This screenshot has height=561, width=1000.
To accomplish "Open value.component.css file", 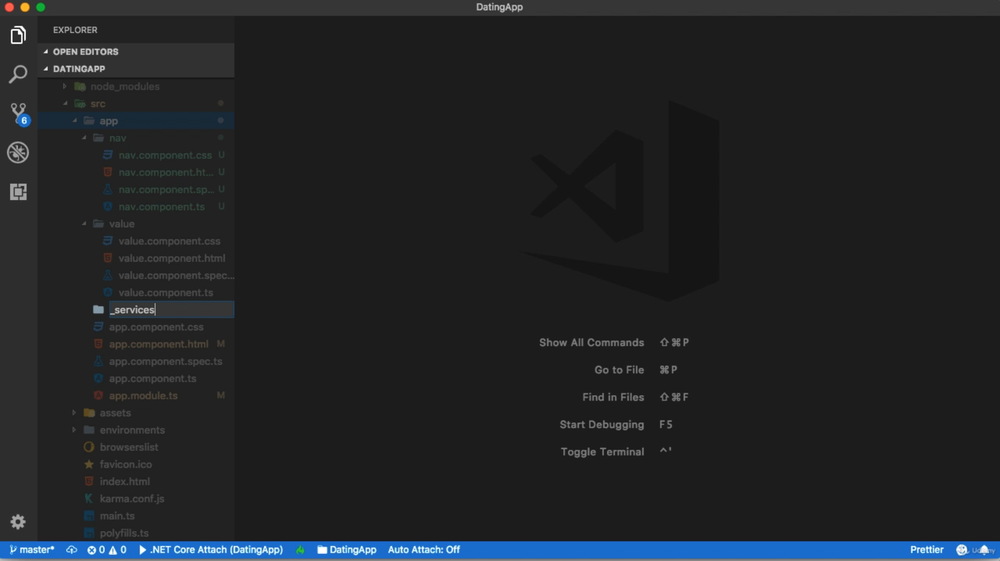I will (169, 241).
